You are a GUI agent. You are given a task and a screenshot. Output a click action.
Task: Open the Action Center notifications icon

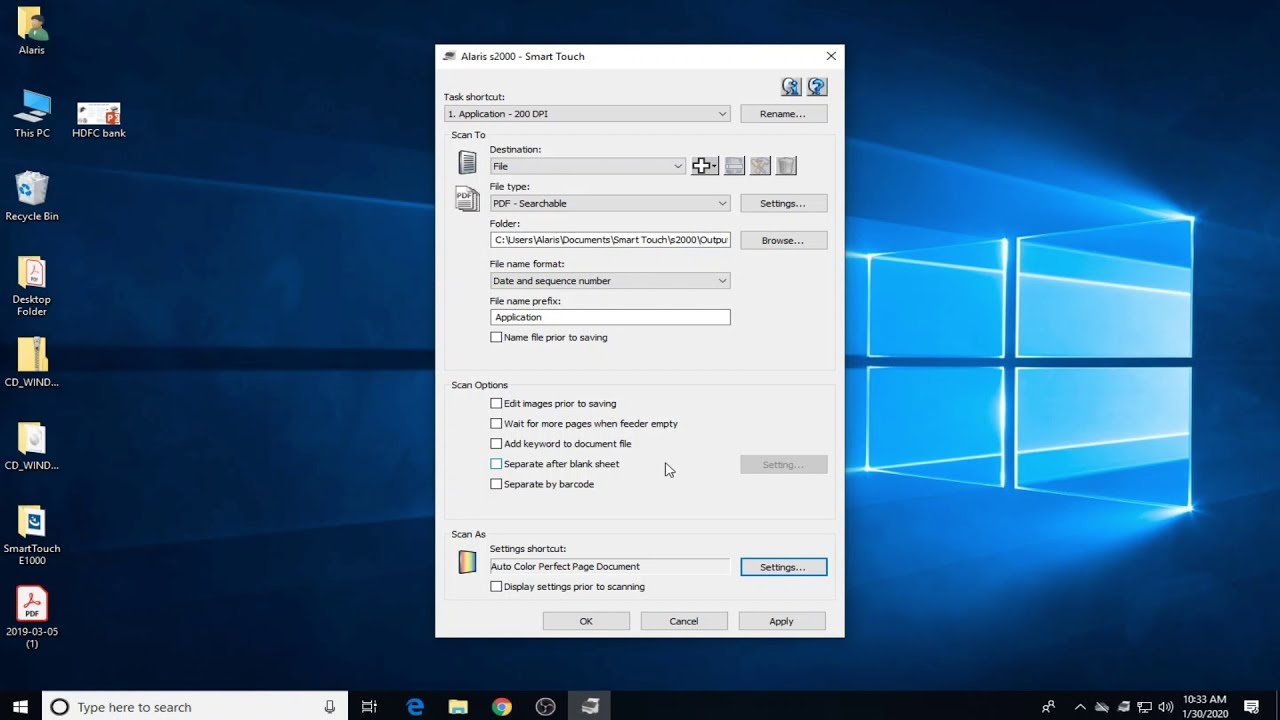[x=1251, y=707]
